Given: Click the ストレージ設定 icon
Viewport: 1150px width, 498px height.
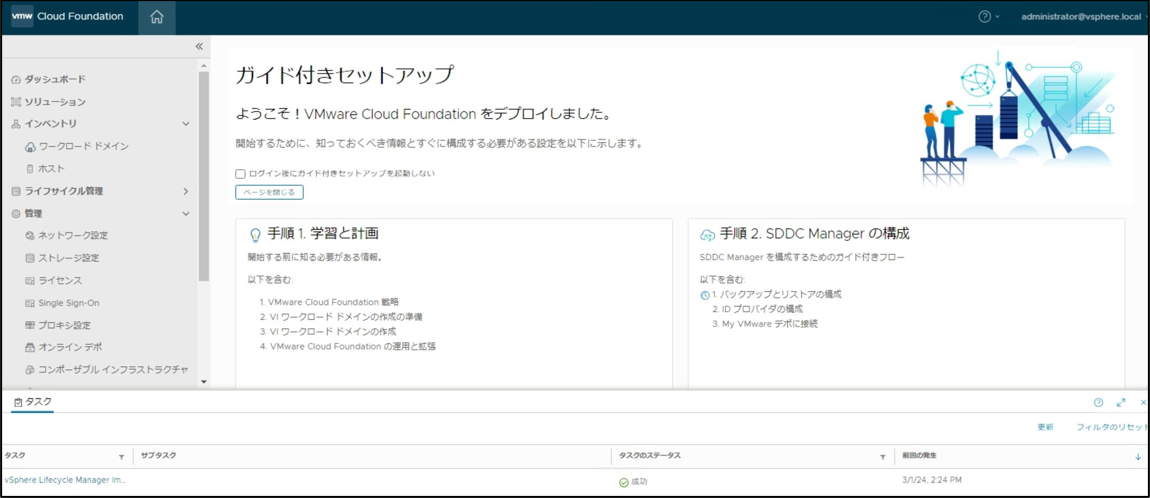Looking at the screenshot, I should 30,258.
